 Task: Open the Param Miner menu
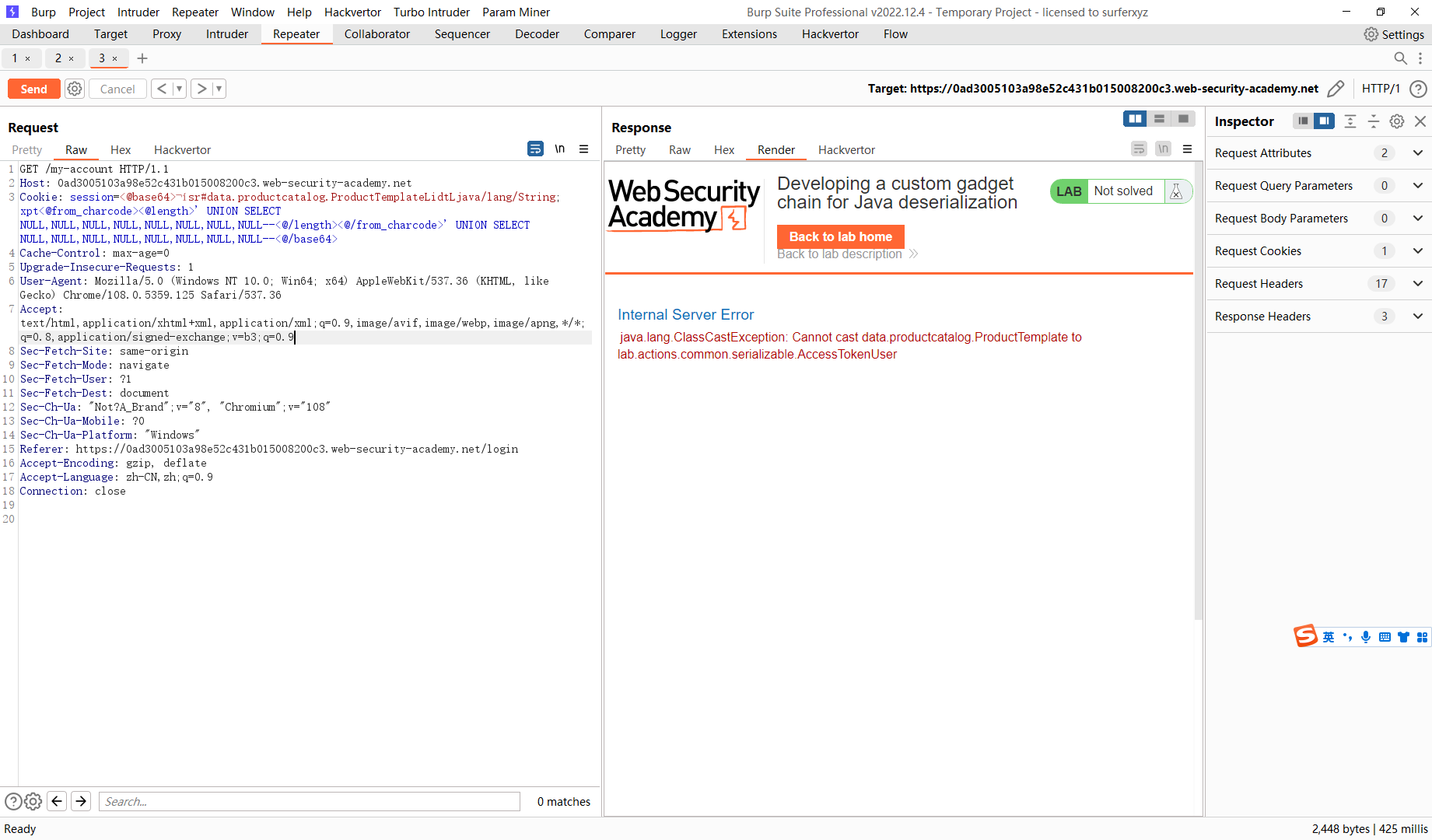tap(516, 12)
